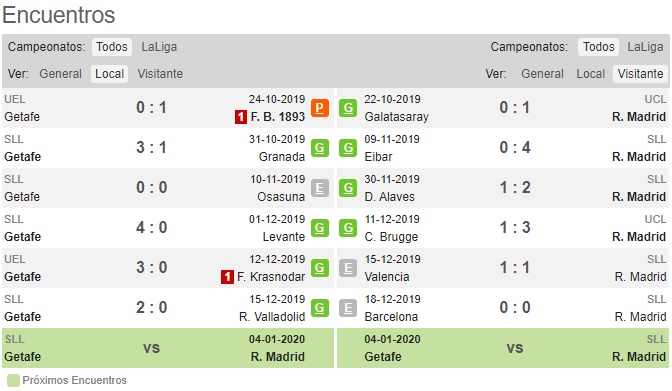672x391 pixels.
Task: Click red card icon next to F. Krasnodar
Action: 227,277
